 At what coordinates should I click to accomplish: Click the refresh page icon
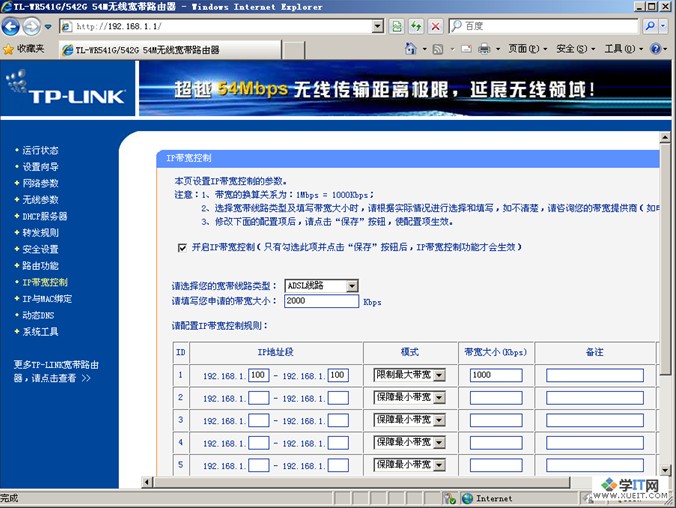416,26
